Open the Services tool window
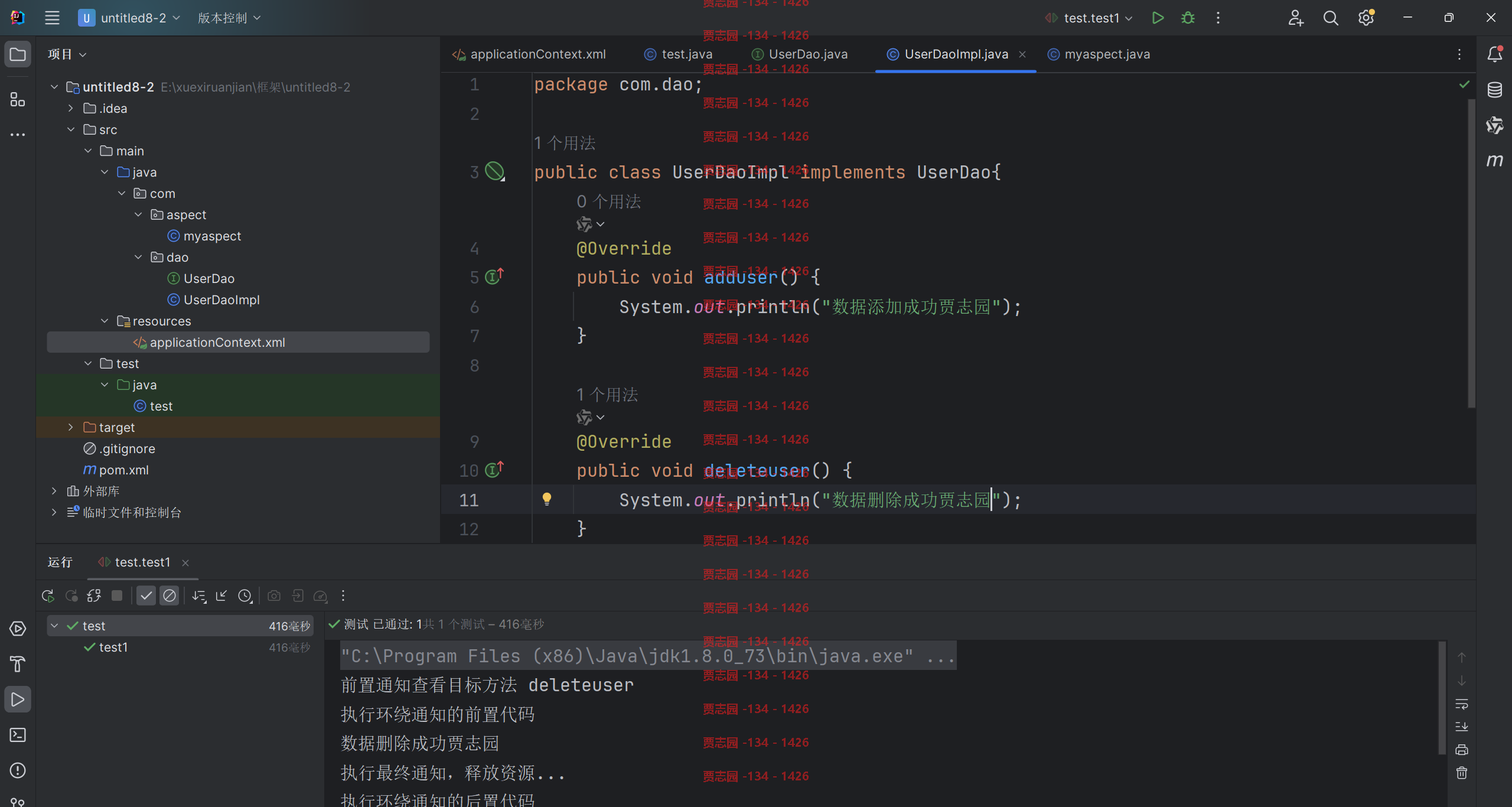This screenshot has width=1512, height=807. [18, 629]
